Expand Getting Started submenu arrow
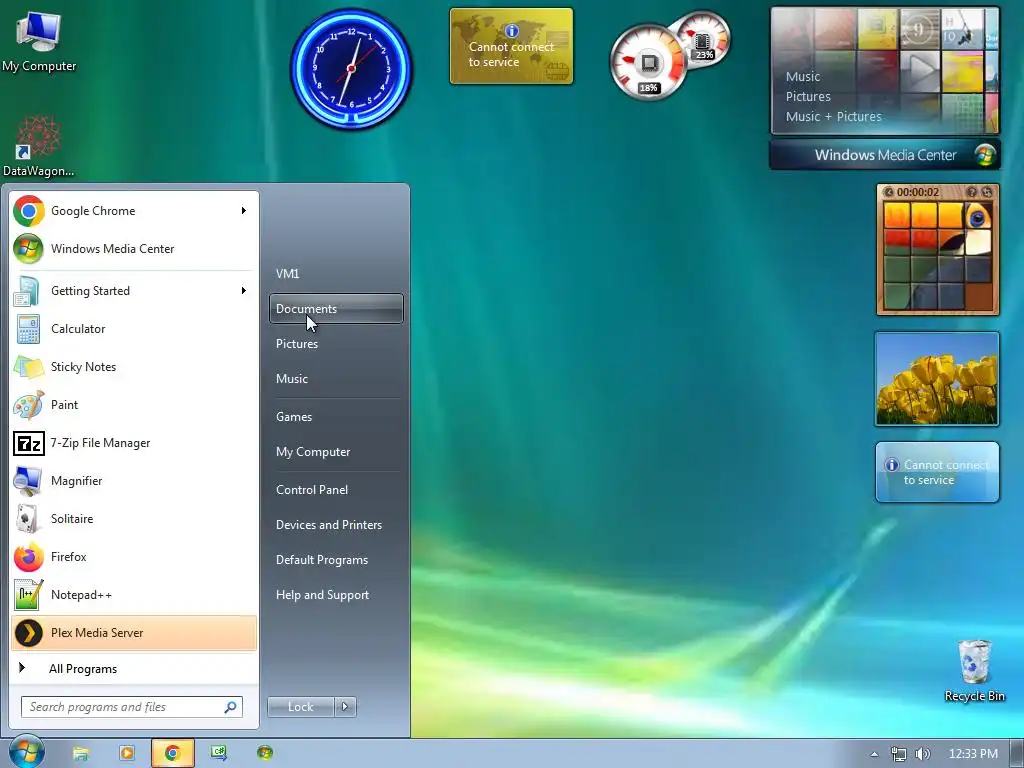The width and height of the screenshot is (1024, 768). coord(244,290)
